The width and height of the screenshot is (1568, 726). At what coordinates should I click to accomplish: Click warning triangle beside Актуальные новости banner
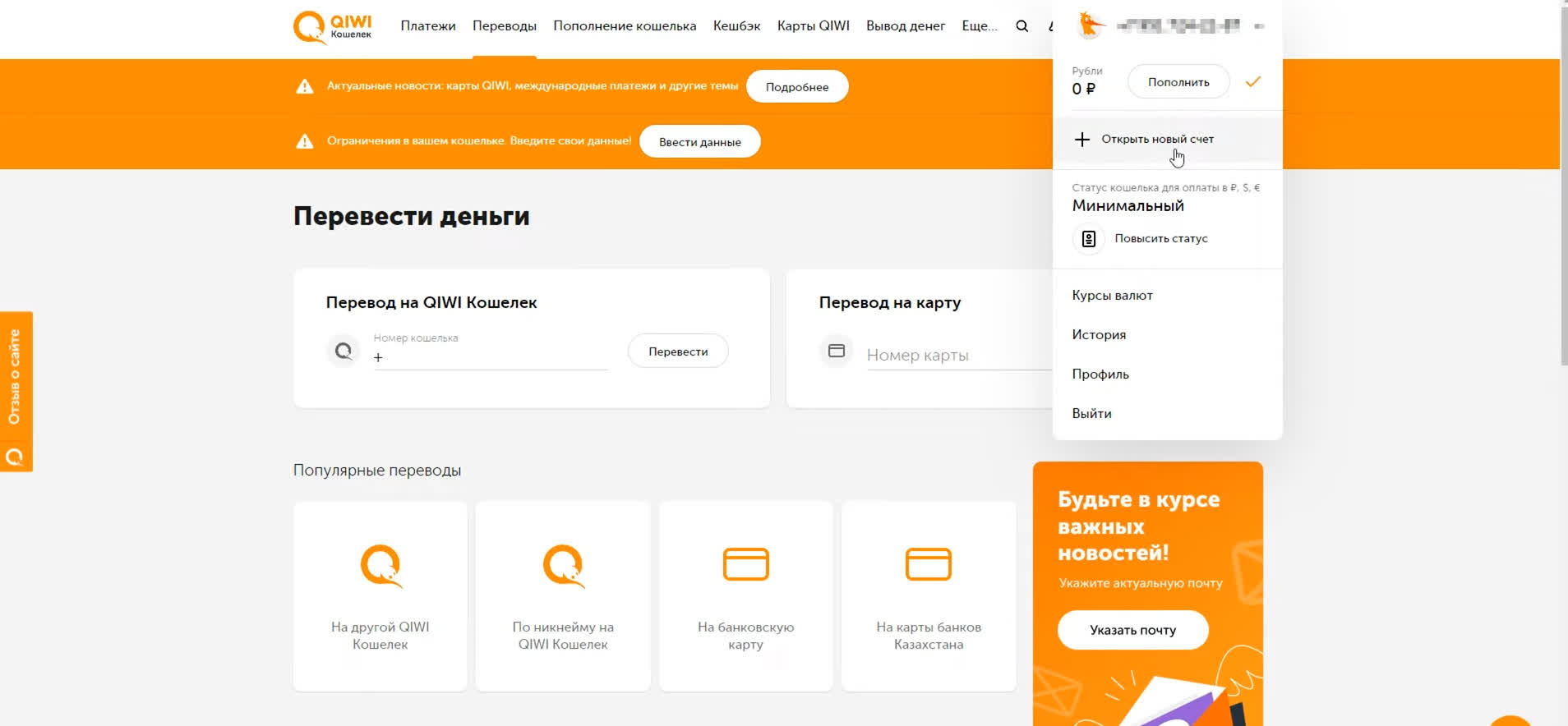[305, 86]
